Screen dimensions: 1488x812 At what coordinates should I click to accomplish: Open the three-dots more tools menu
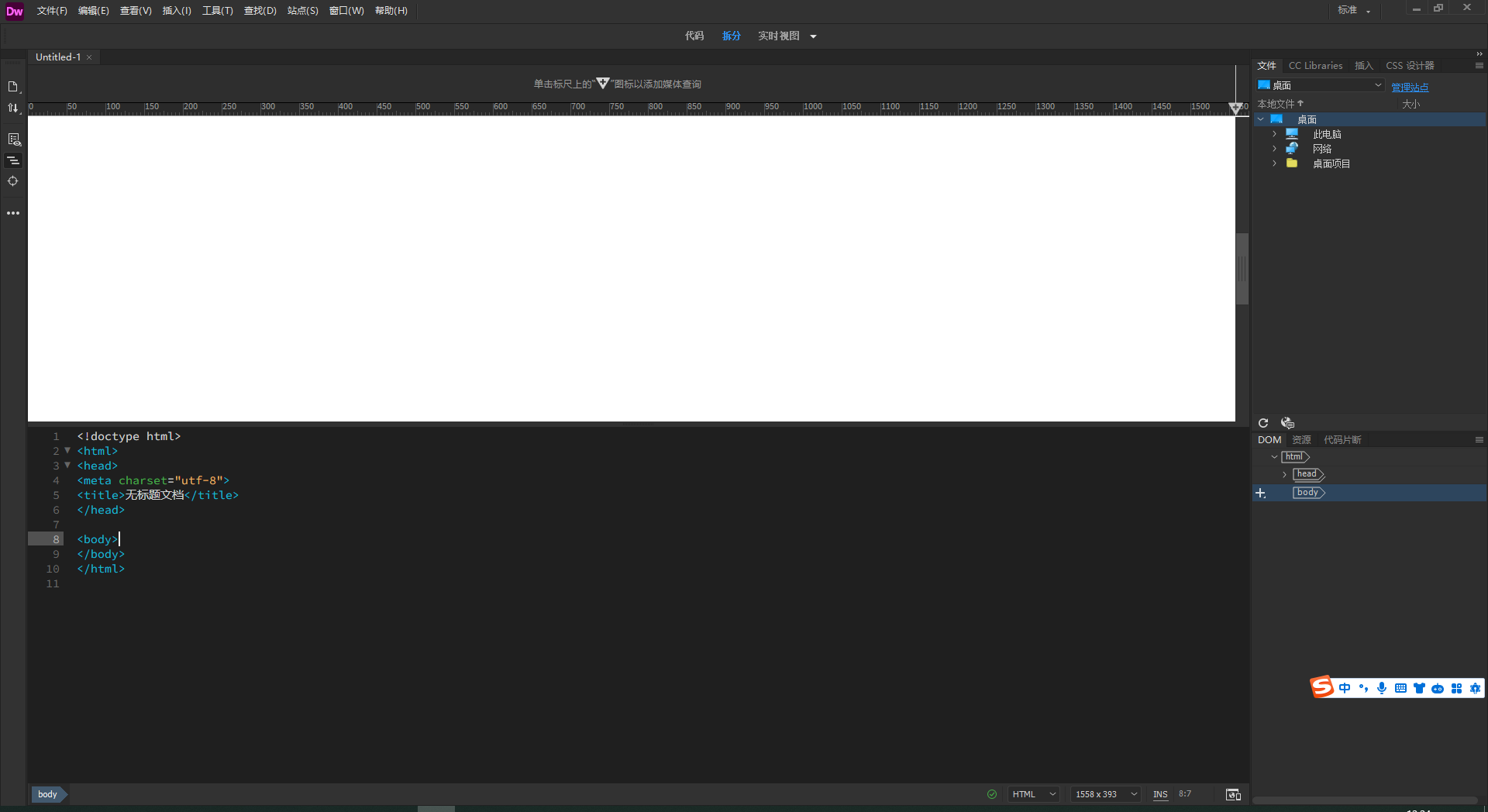(x=13, y=213)
